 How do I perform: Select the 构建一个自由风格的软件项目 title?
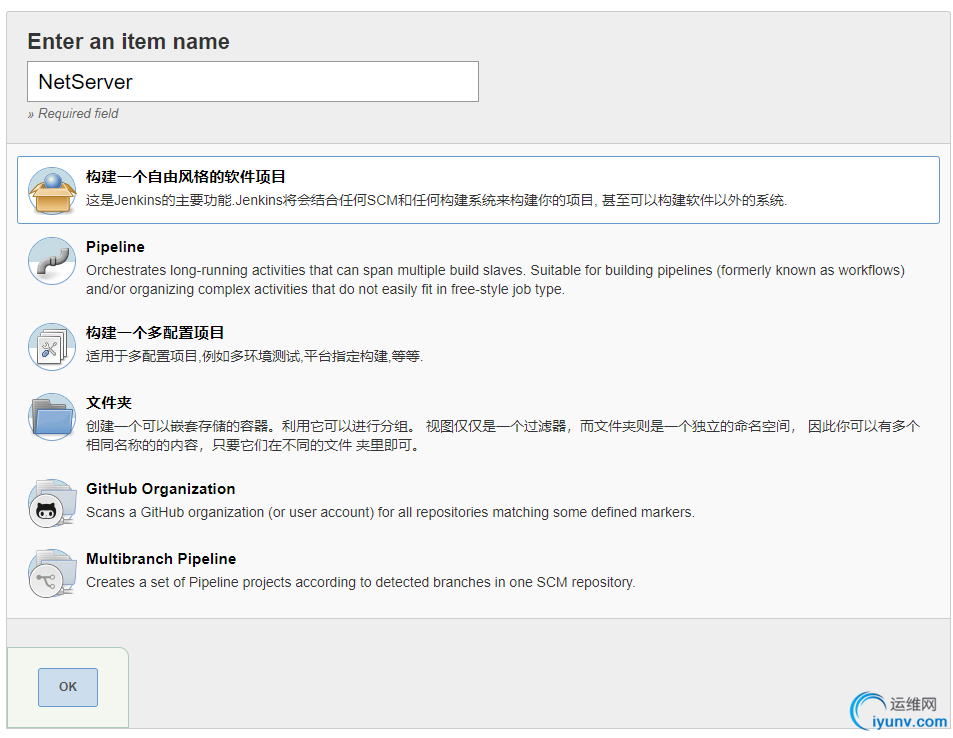click(x=186, y=177)
